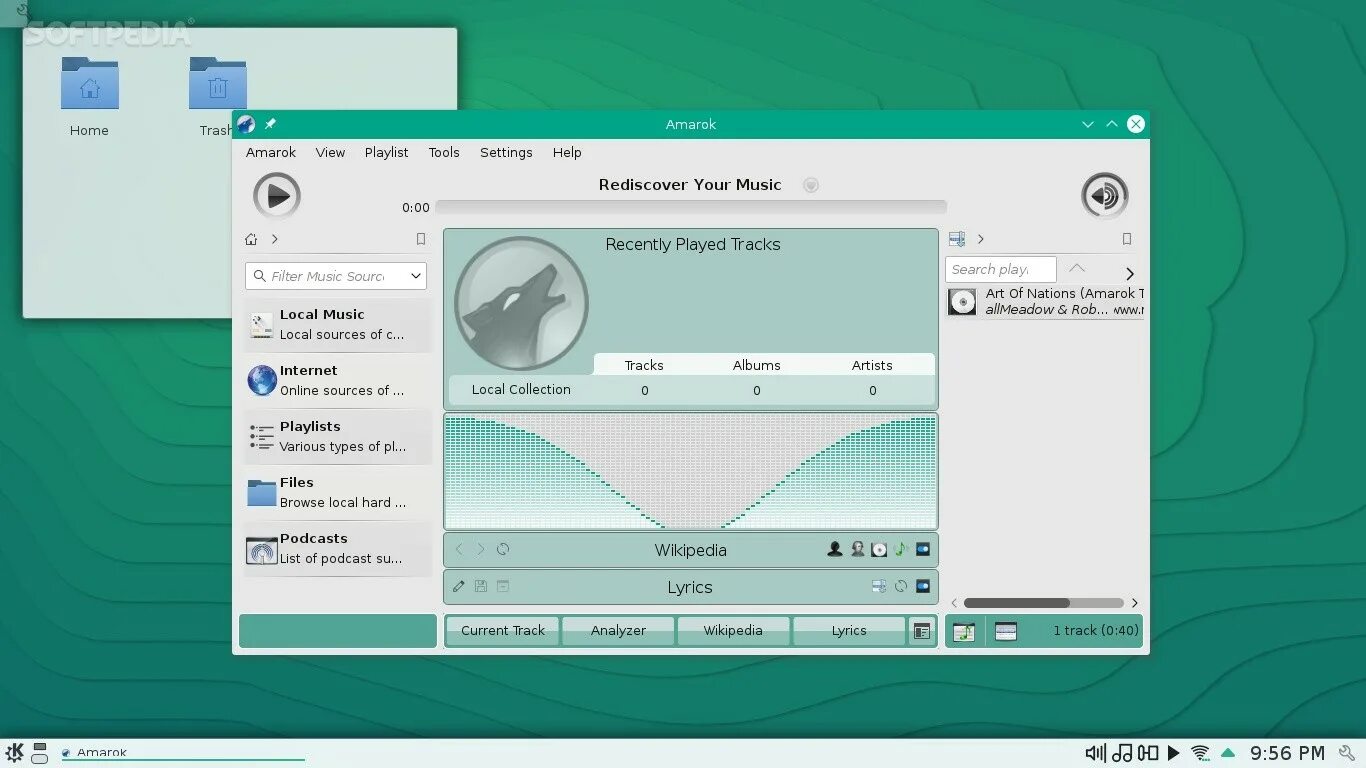This screenshot has width=1366, height=768.
Task: Toggle the love track heart icon
Action: 811,185
